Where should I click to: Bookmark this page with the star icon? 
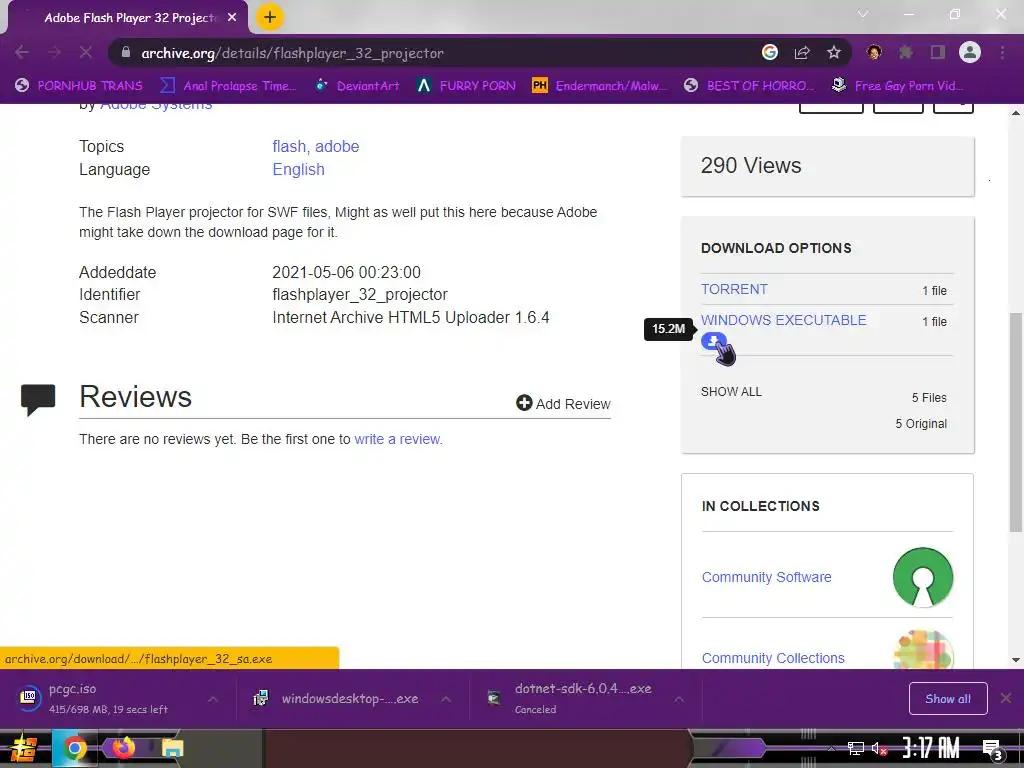(x=834, y=52)
